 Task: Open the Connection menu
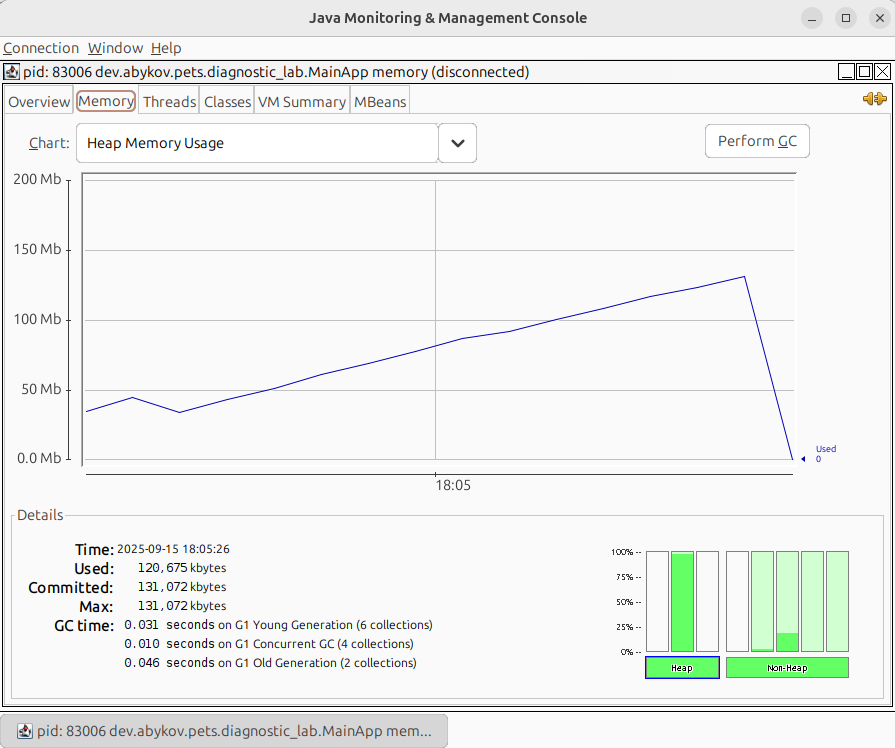click(41, 48)
